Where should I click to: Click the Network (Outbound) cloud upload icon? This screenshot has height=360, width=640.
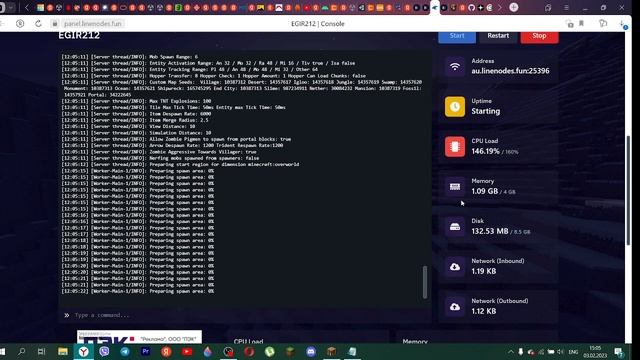coord(455,307)
